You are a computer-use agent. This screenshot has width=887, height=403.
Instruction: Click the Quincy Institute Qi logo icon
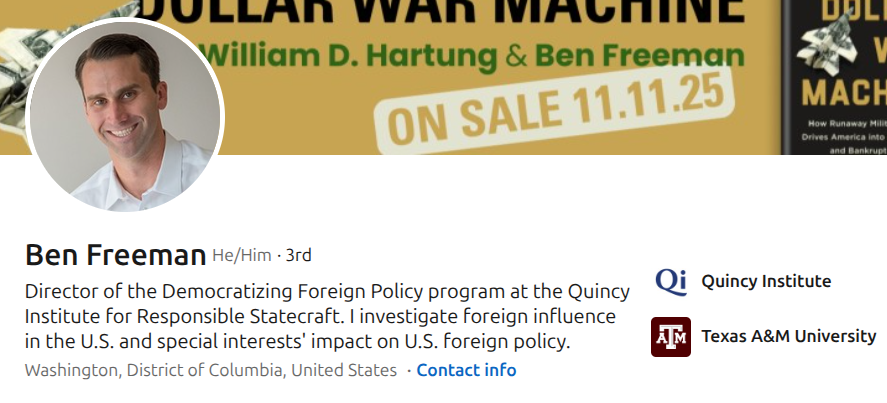671,281
